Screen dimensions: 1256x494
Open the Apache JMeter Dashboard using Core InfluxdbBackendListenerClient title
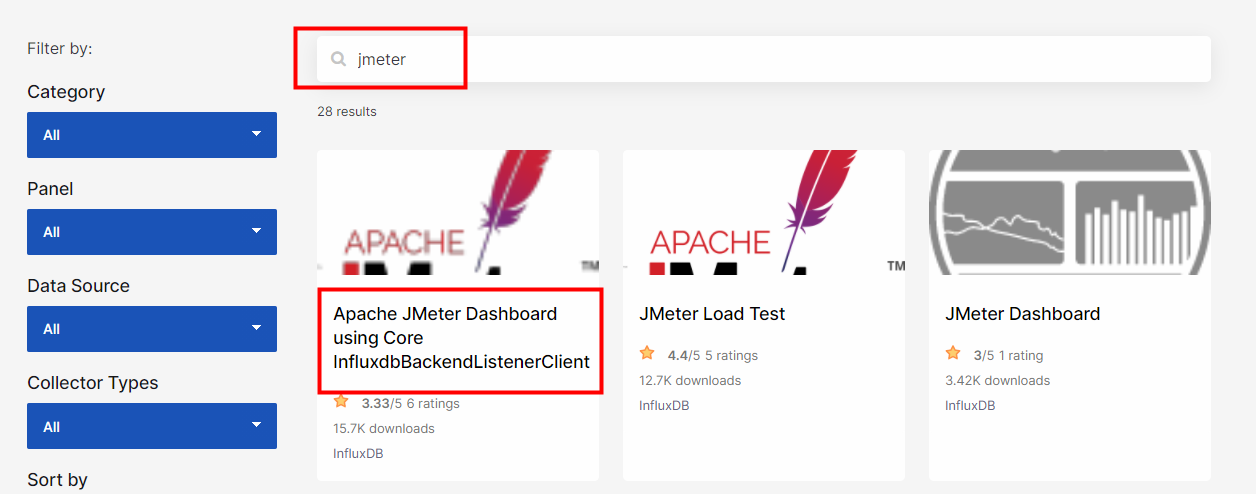(461, 338)
